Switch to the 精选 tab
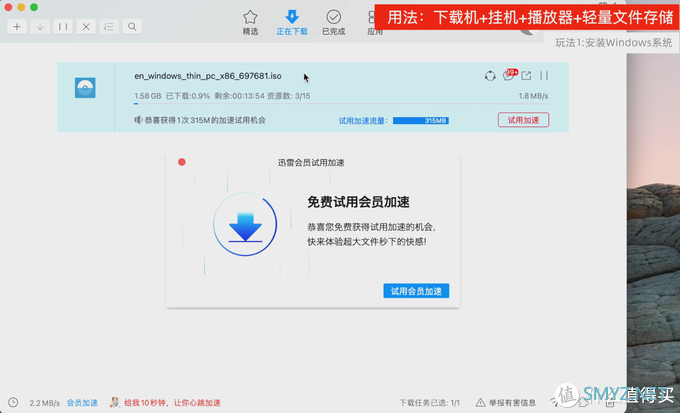This screenshot has width=680, height=413. click(250, 23)
